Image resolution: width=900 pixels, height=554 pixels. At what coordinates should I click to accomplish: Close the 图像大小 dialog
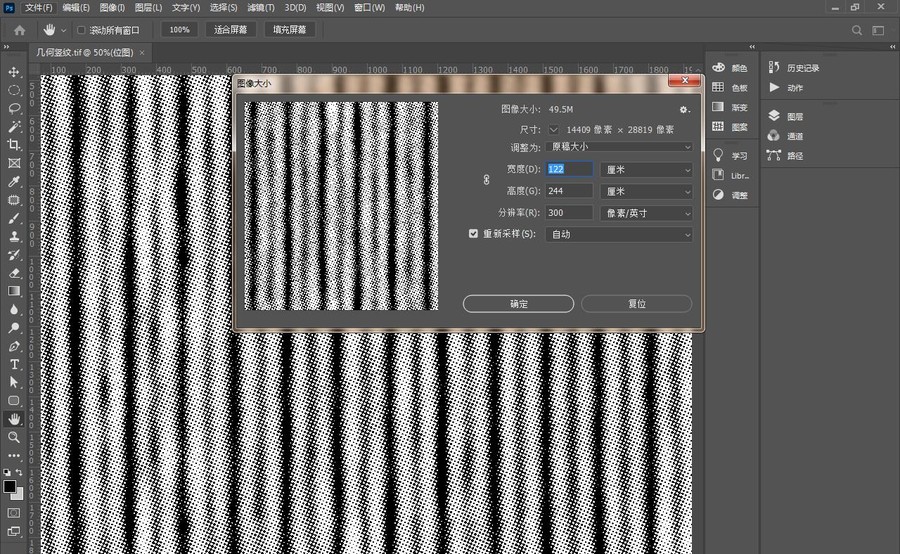point(684,81)
